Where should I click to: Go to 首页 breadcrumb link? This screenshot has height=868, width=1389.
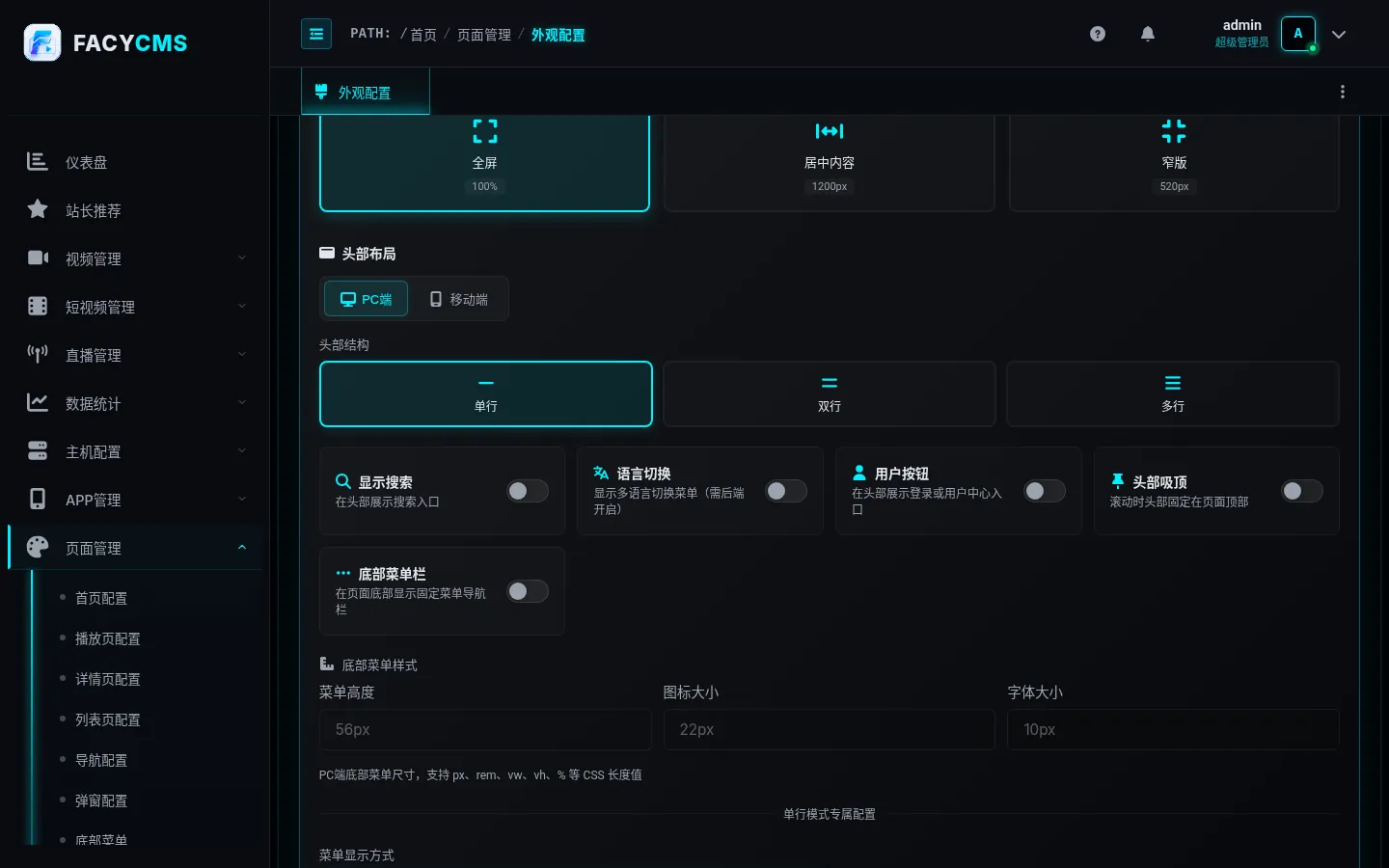pyautogui.click(x=423, y=35)
